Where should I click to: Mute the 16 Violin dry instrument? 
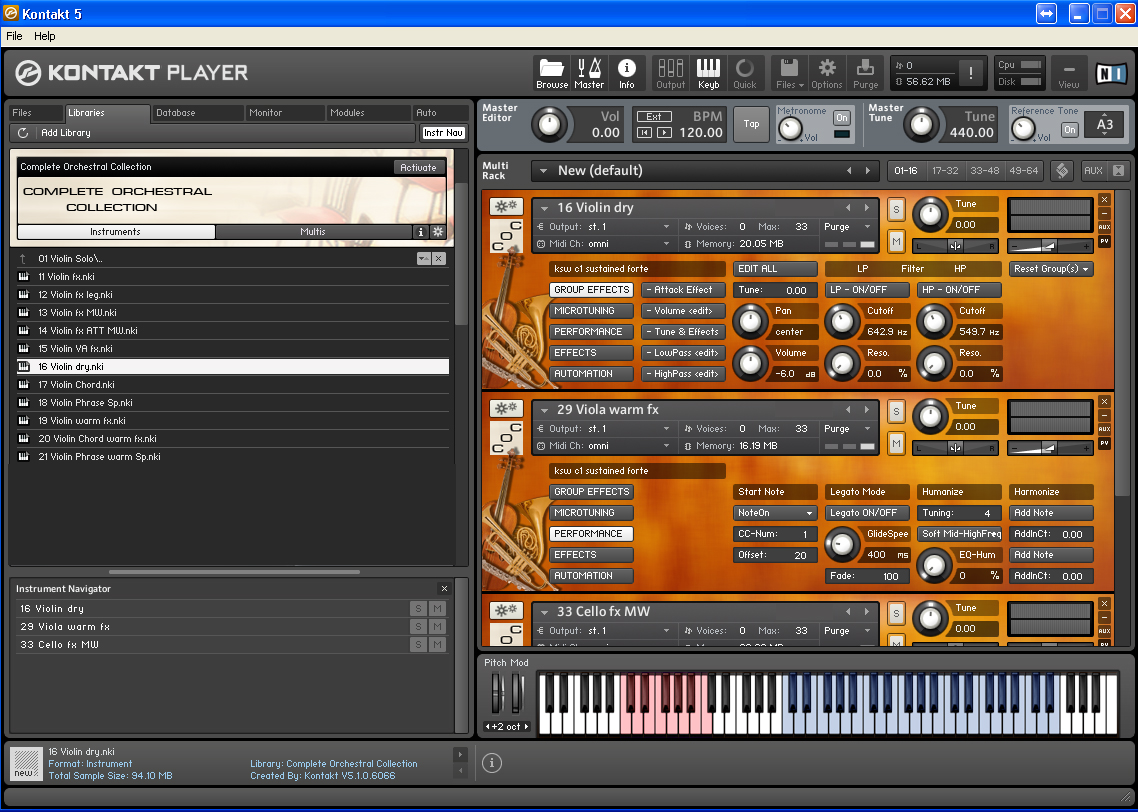point(896,242)
